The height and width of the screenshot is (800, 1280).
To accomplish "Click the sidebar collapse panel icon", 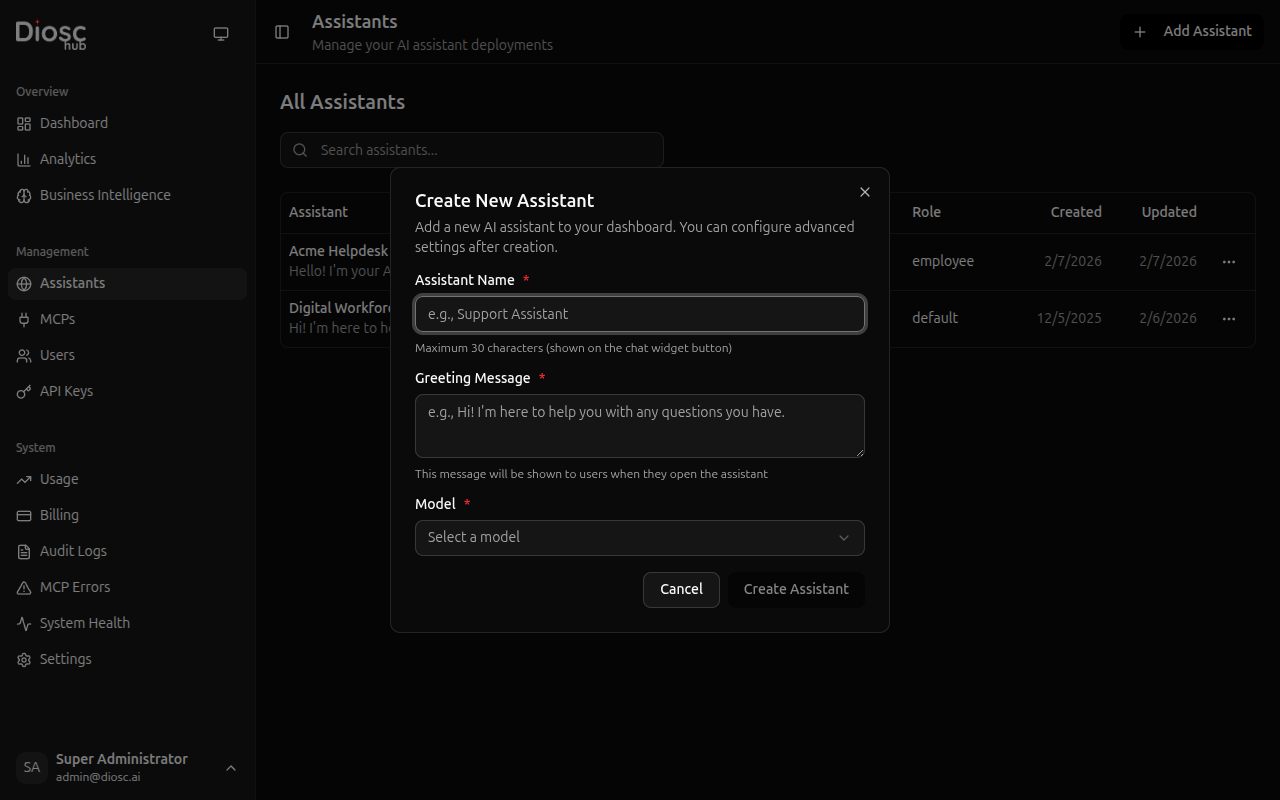I will 281,32.
